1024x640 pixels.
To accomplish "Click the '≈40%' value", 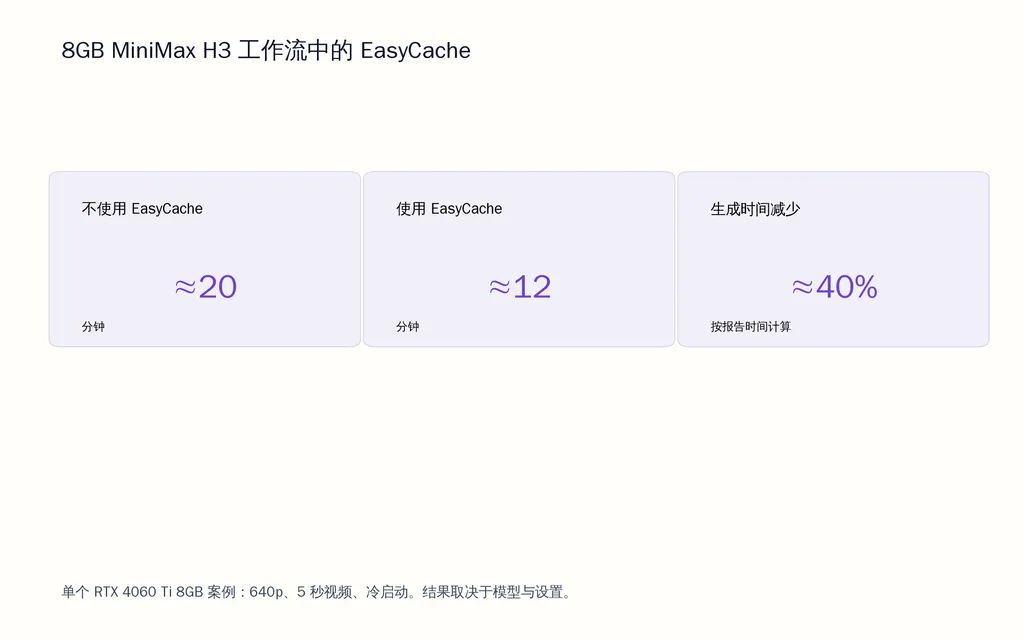I will coord(835,287).
